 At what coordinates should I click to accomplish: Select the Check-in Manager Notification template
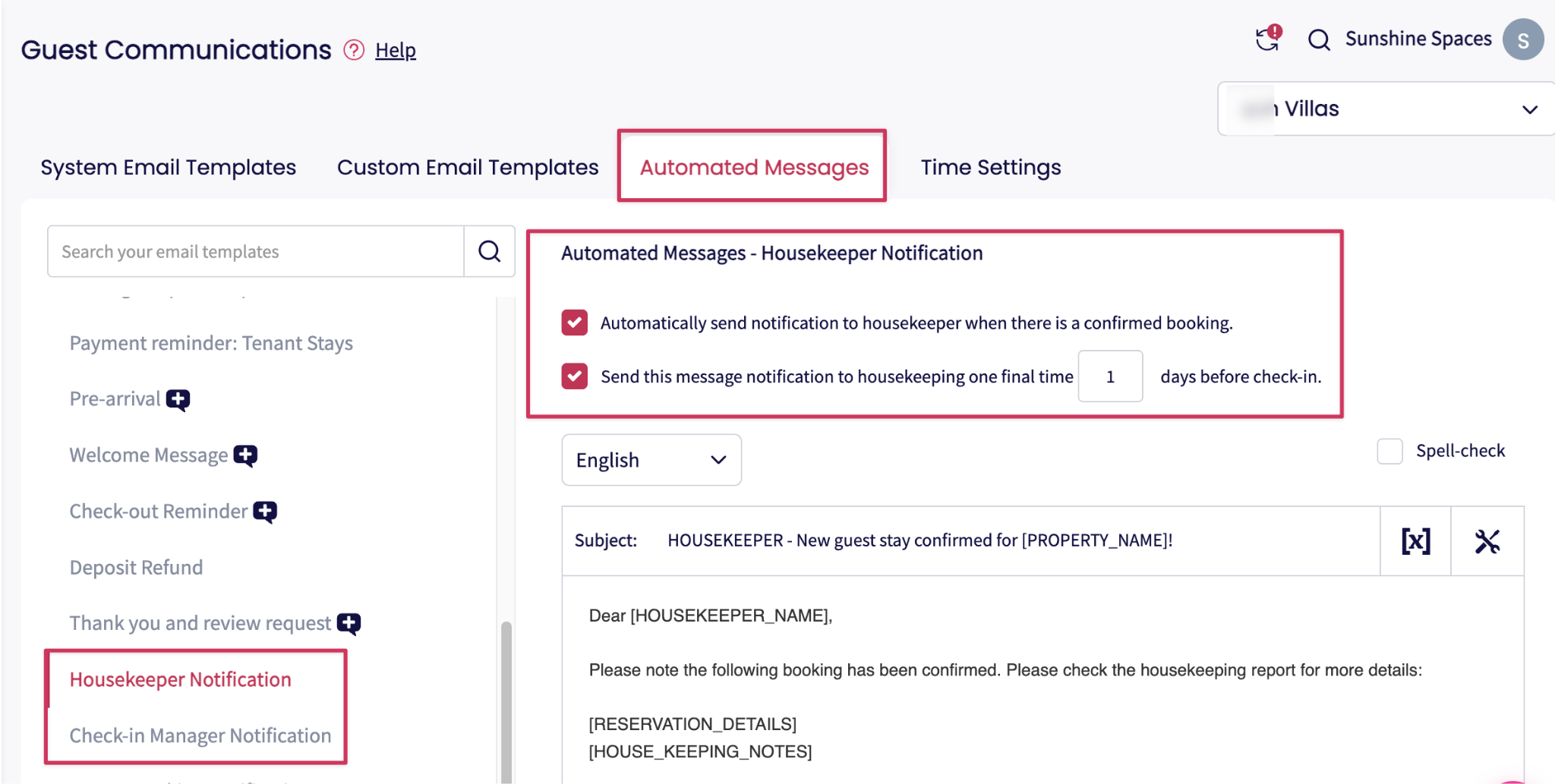pos(200,735)
